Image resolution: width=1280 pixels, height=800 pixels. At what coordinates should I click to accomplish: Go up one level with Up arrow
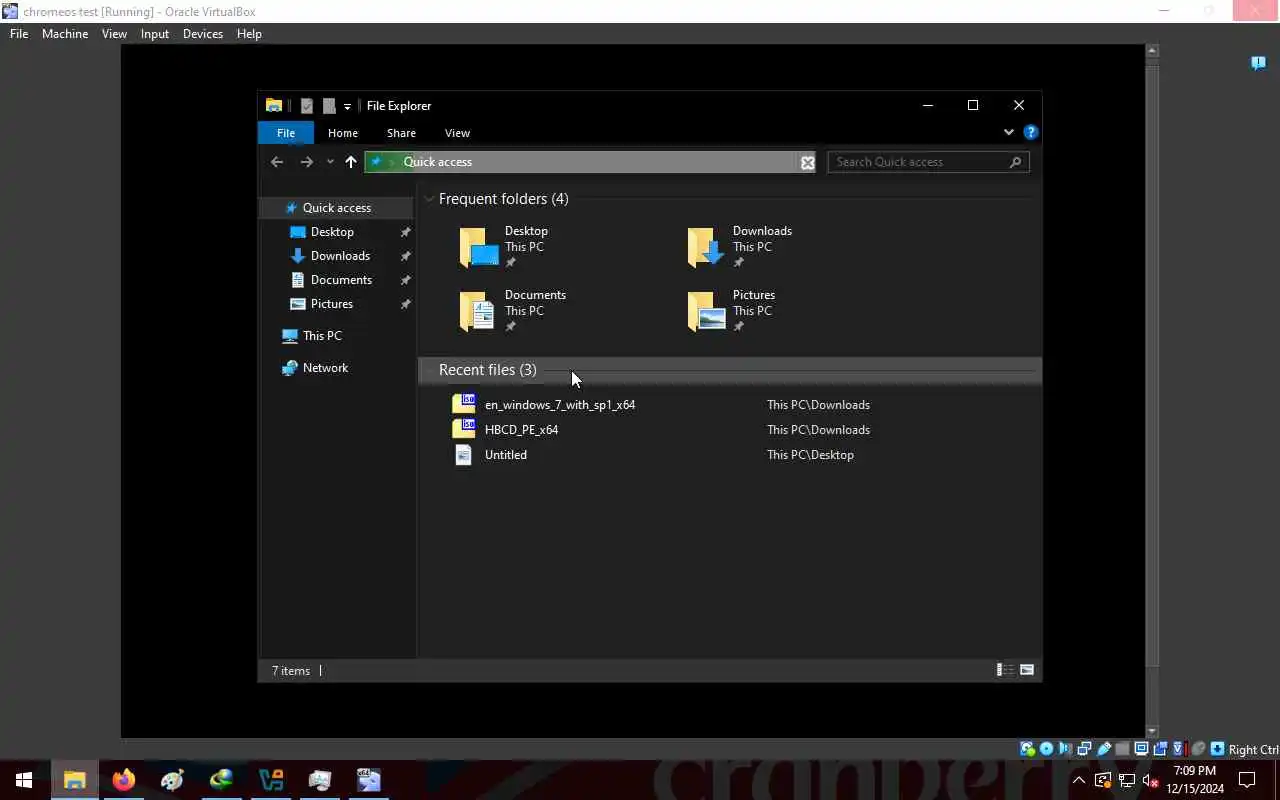(x=351, y=162)
